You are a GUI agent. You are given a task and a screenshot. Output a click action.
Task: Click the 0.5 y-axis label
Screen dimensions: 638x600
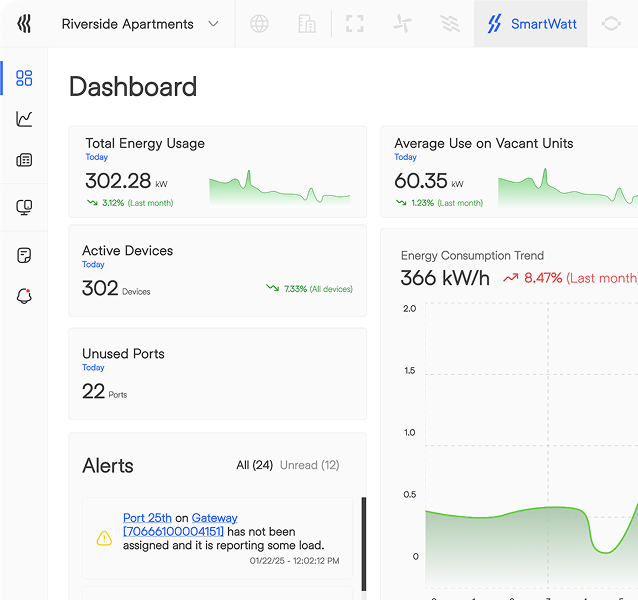tap(409, 495)
